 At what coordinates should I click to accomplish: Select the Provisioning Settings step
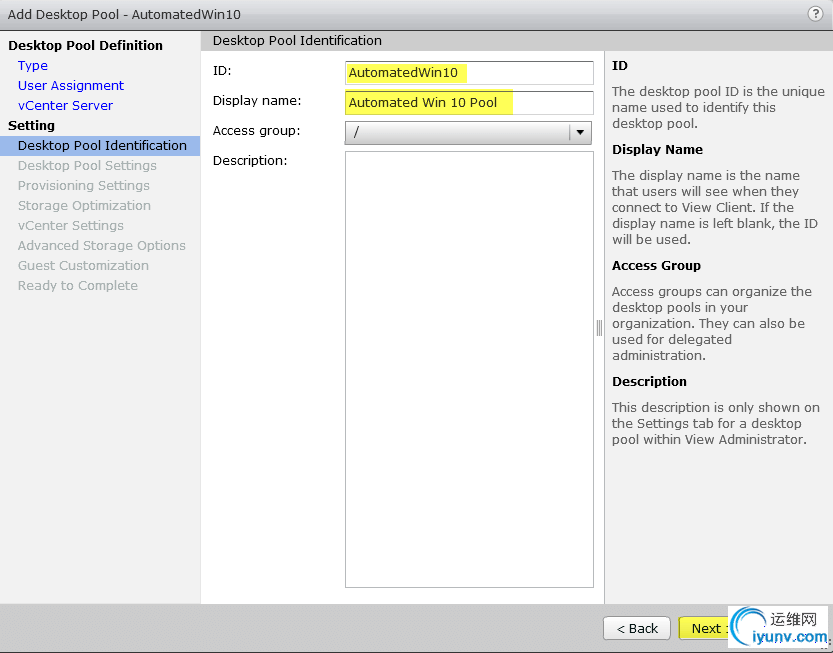(x=83, y=185)
